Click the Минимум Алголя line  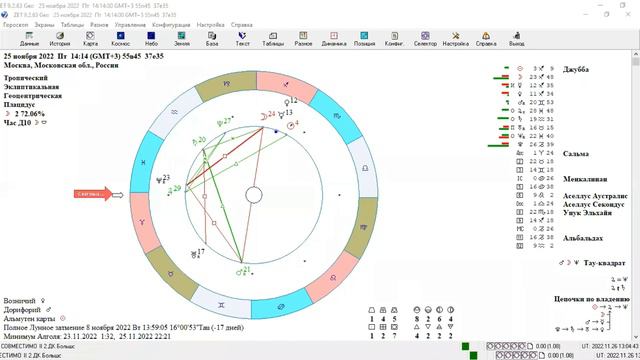tap(87, 336)
